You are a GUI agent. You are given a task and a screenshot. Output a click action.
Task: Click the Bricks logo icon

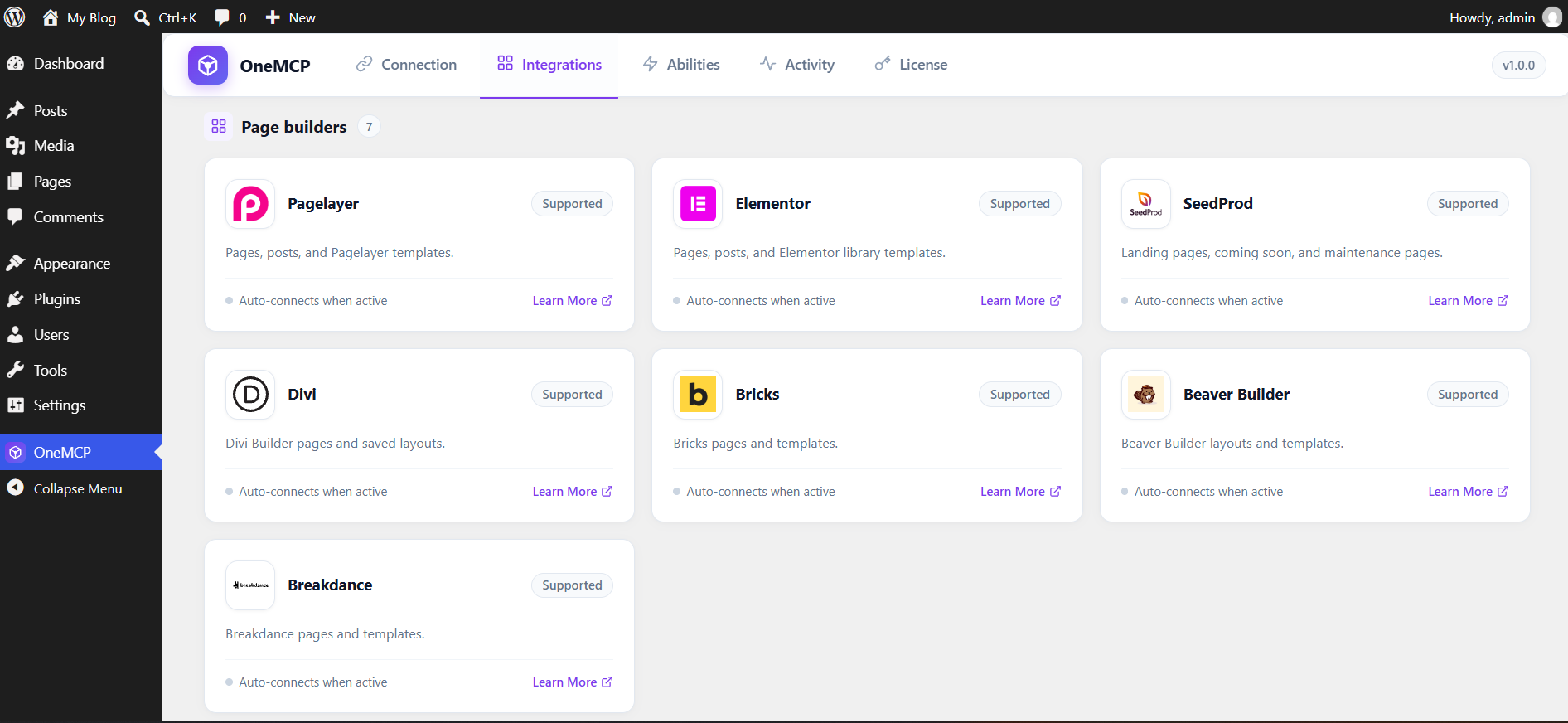[698, 395]
